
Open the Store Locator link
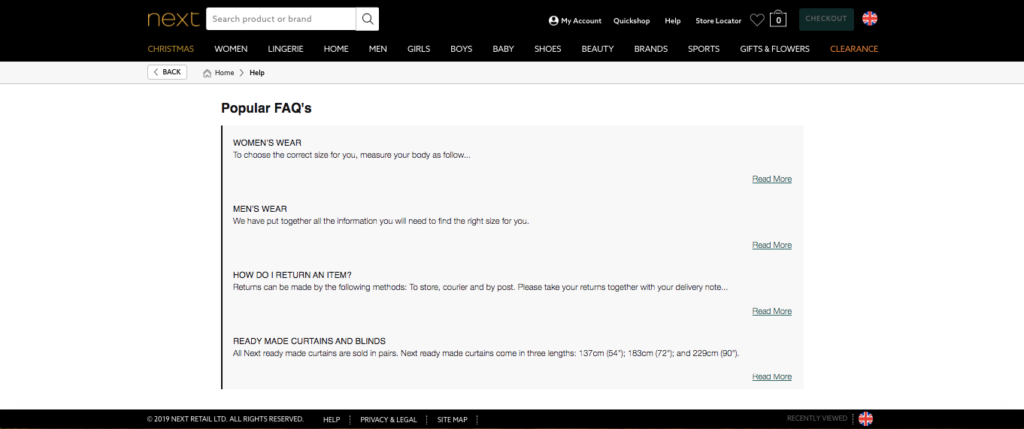coord(718,21)
